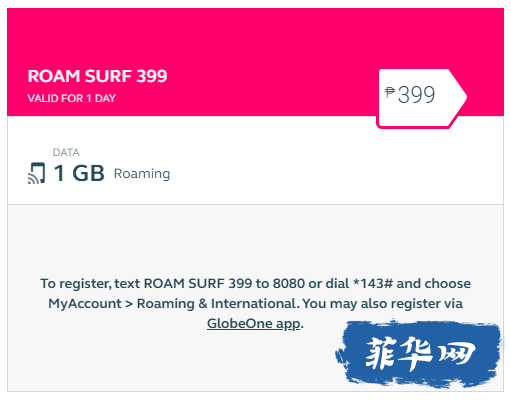The height and width of the screenshot is (400, 511).
Task: Click the 399 number in price tag
Action: 416,95
